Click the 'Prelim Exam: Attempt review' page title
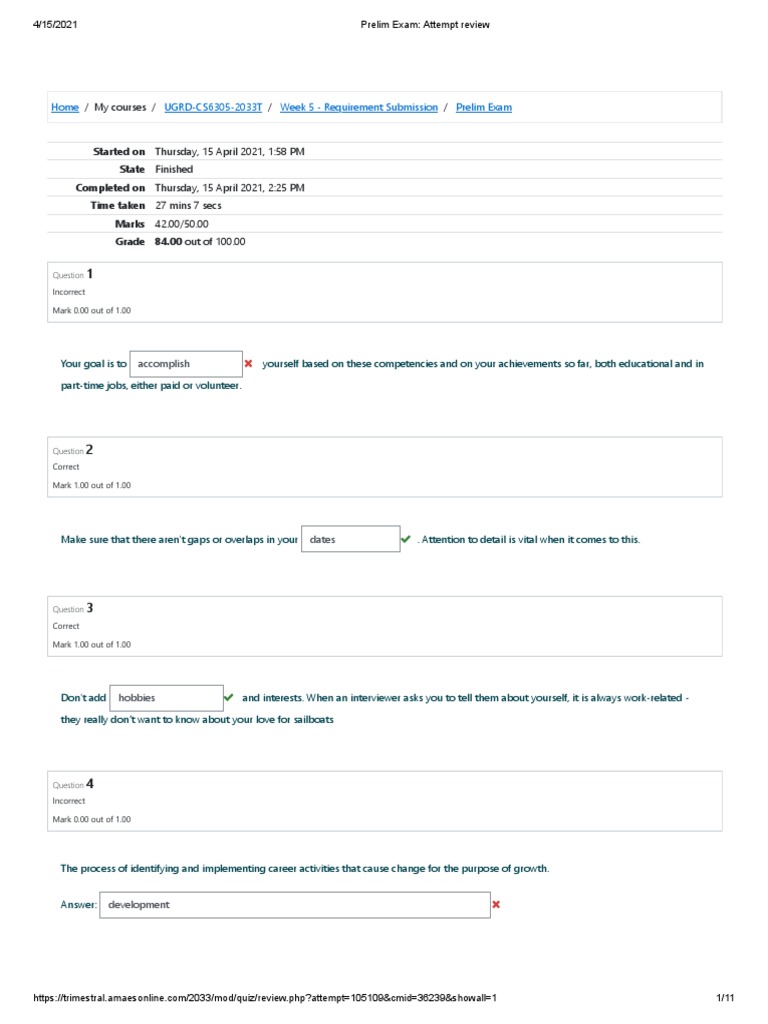Screen dimensions: 768x1024 (425, 25)
